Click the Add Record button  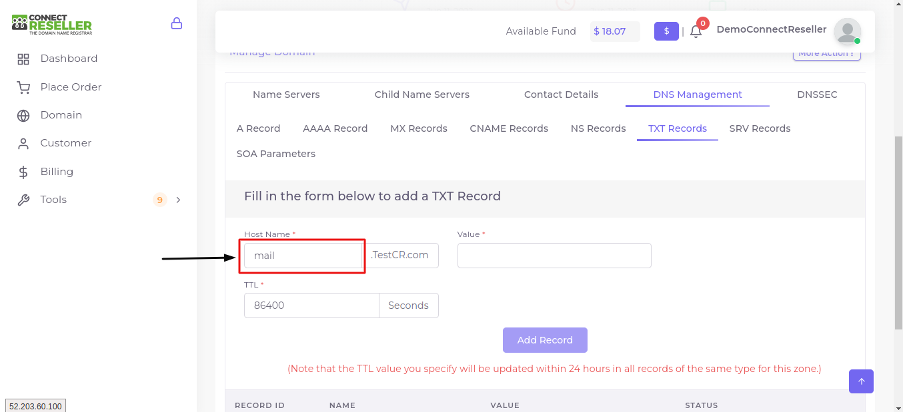click(x=545, y=340)
